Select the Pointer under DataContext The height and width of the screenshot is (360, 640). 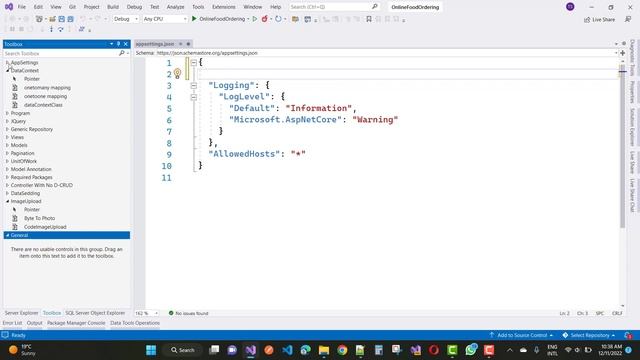tap(31, 79)
